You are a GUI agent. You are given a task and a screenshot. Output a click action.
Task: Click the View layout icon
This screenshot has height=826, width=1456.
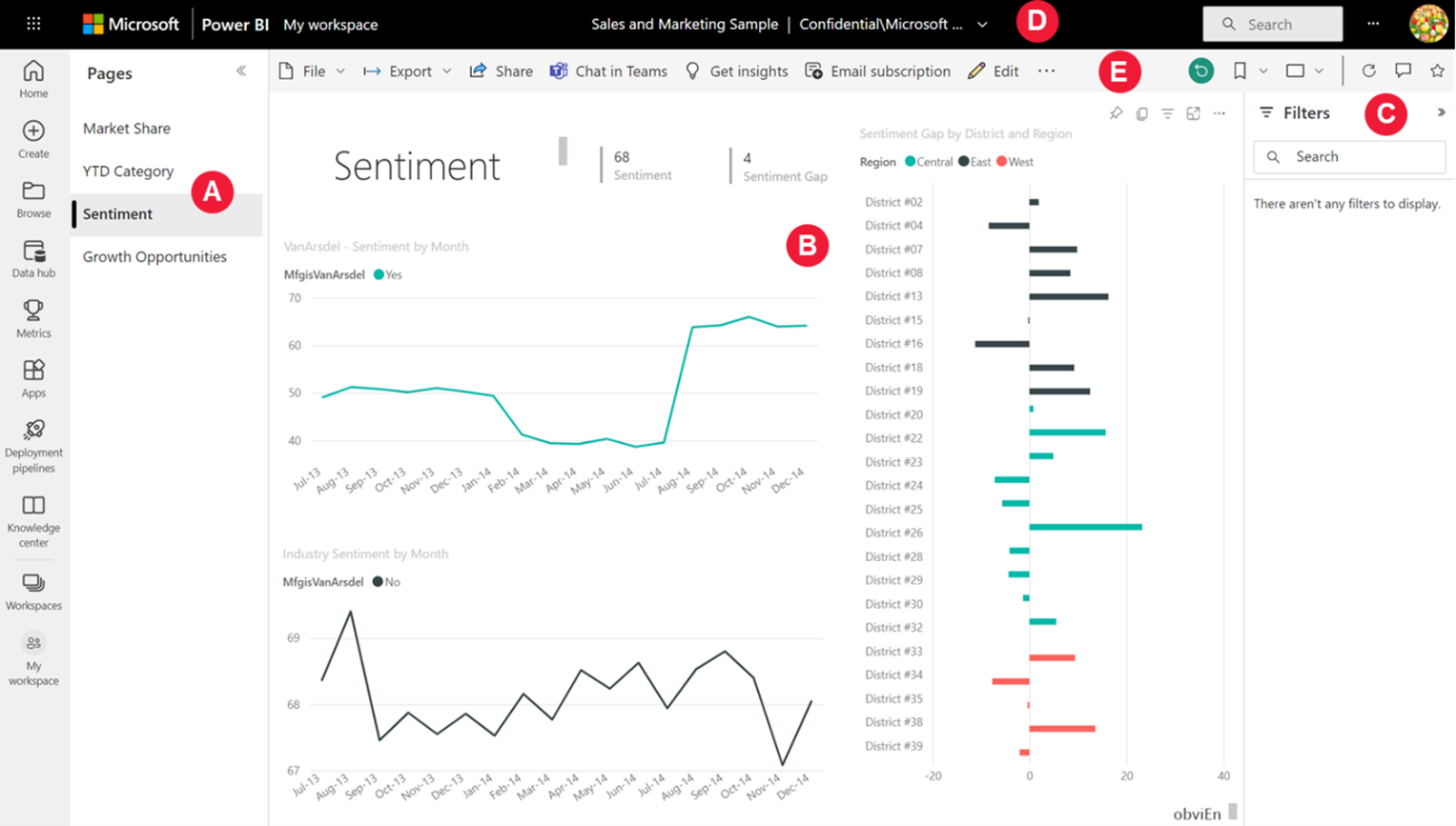pos(1295,71)
